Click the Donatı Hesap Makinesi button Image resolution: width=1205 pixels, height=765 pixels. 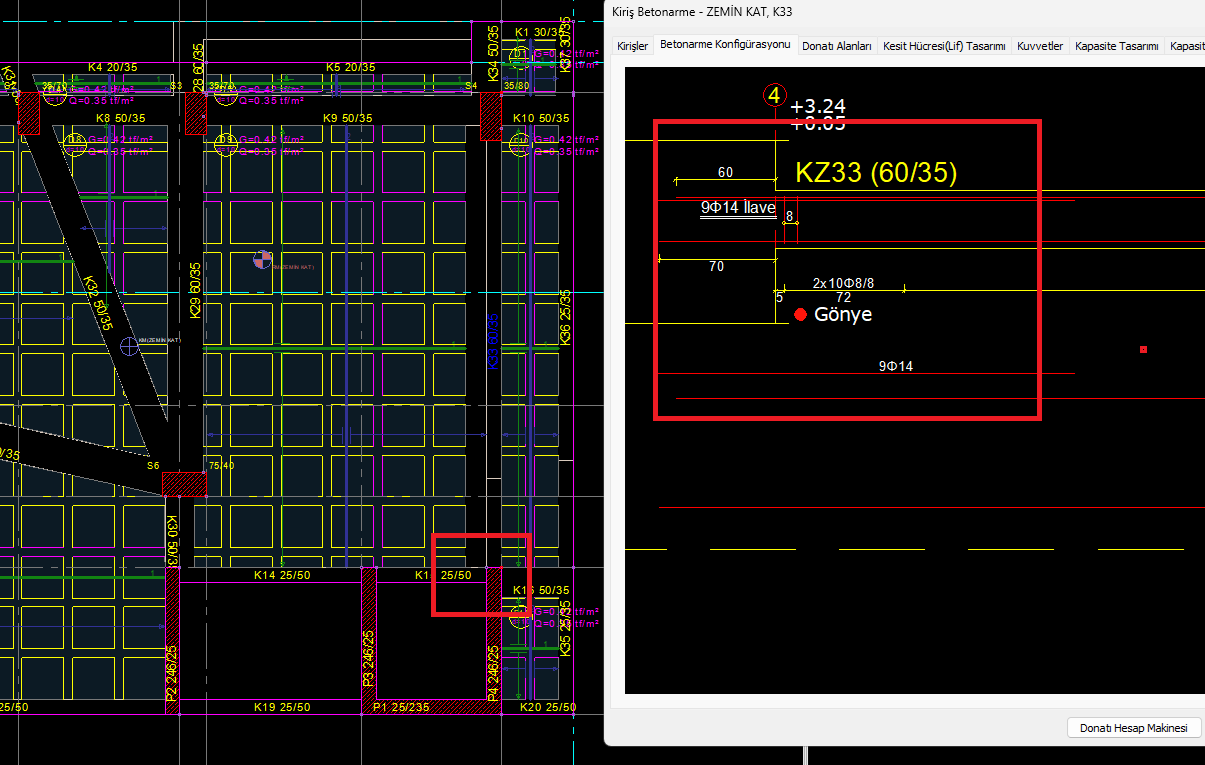[x=1133, y=728]
